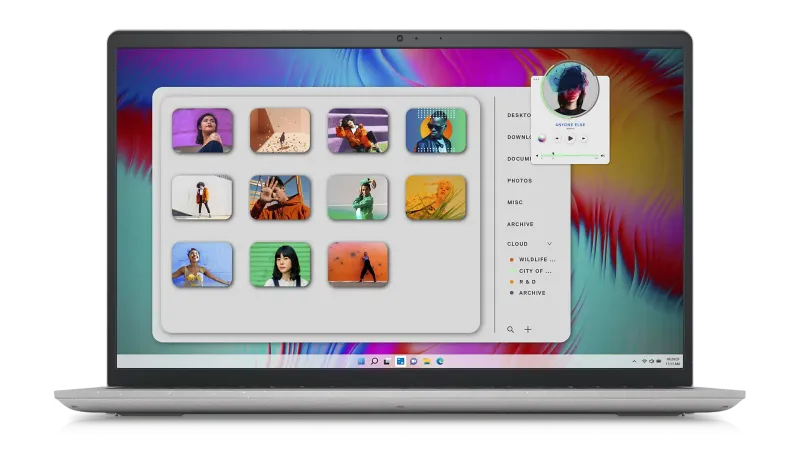800x450 pixels.
Task: Click the Wi-Fi icon in system tray
Action: (644, 361)
